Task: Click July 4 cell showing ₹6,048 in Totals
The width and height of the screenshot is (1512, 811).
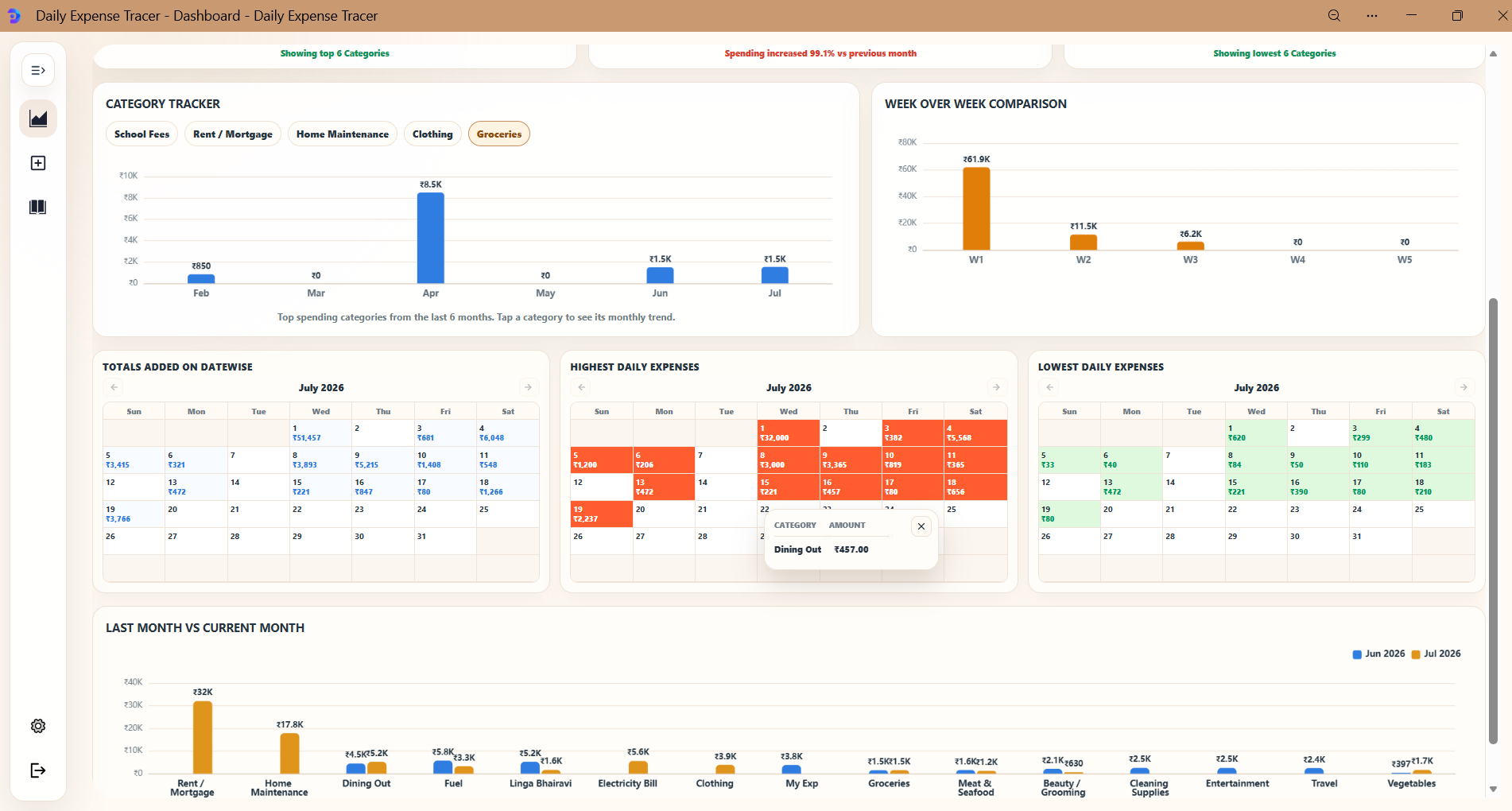Action: click(508, 433)
